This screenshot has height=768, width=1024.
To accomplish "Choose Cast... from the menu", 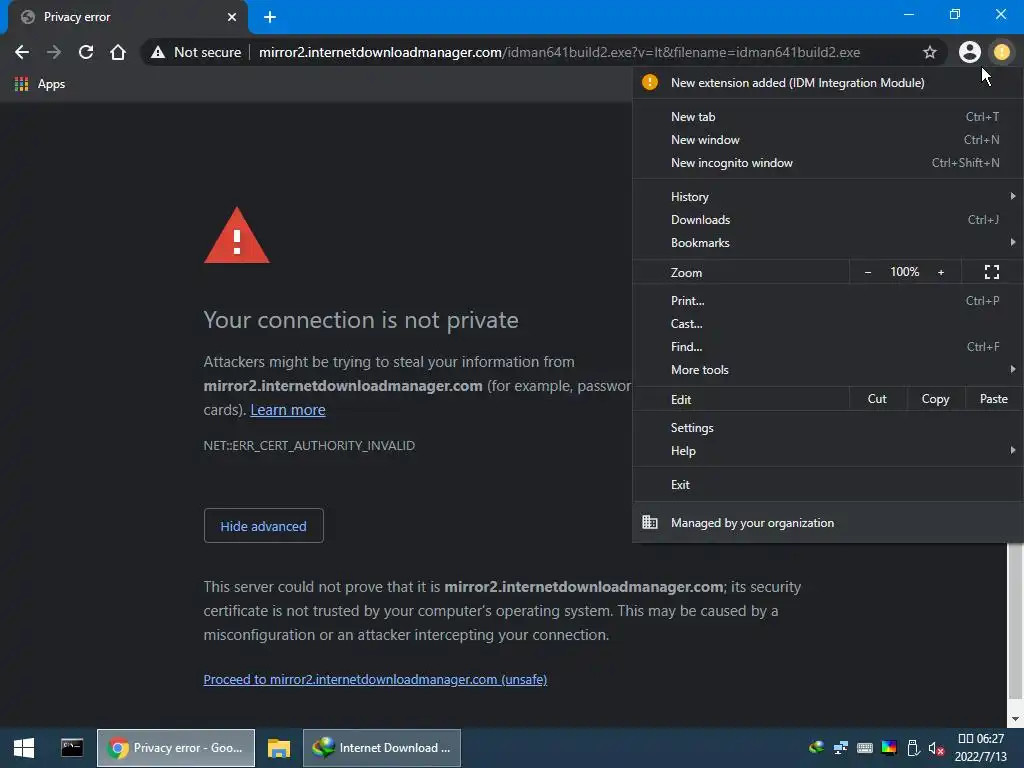I will click(x=828, y=324).
